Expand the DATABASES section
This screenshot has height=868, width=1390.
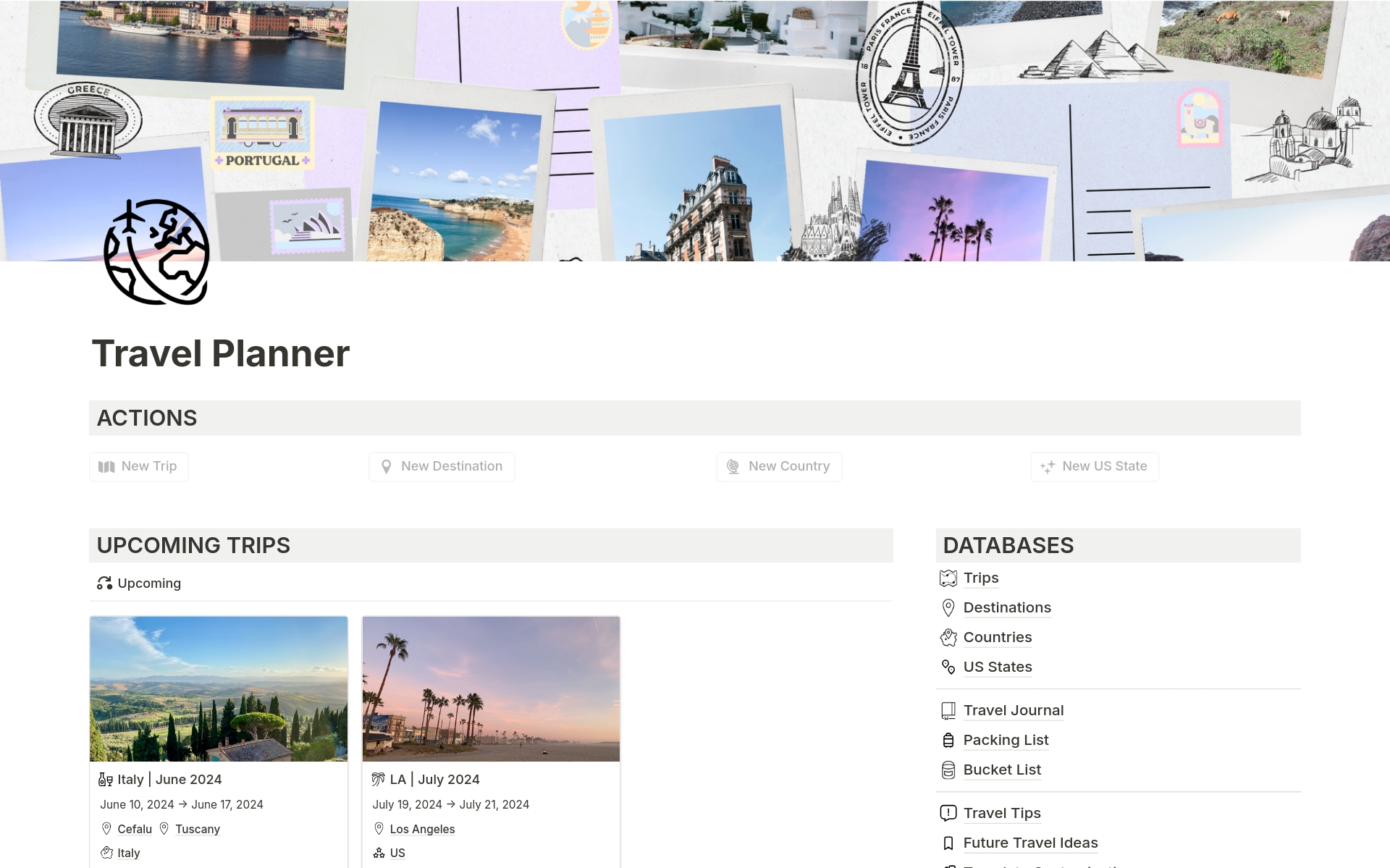click(1008, 544)
